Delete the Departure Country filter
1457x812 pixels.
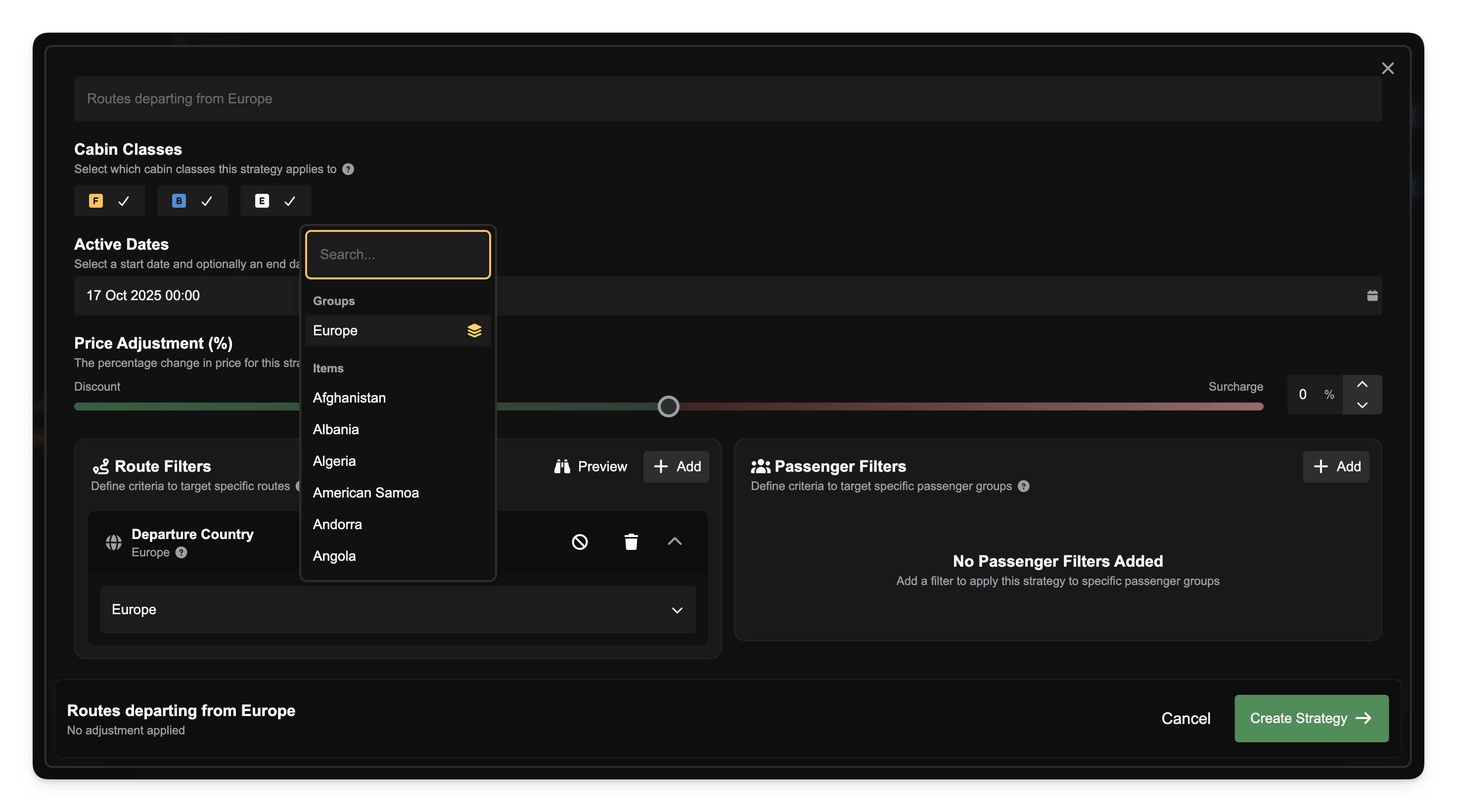pos(631,541)
